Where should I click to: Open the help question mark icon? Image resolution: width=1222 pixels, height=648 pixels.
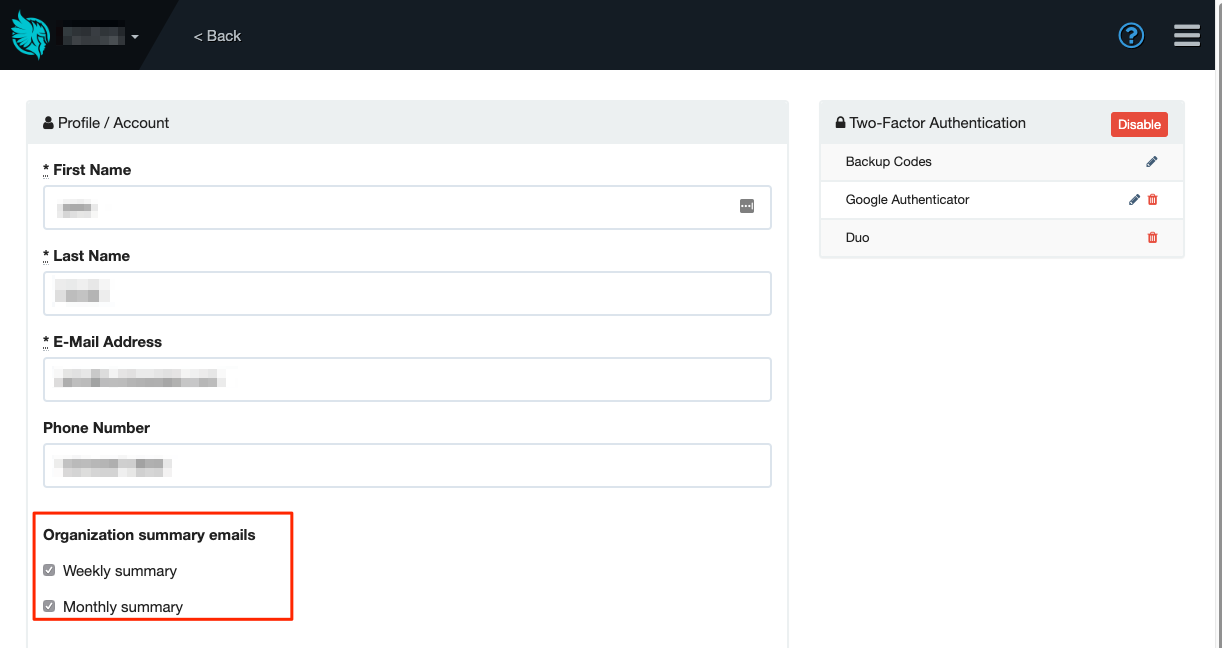pyautogui.click(x=1131, y=36)
